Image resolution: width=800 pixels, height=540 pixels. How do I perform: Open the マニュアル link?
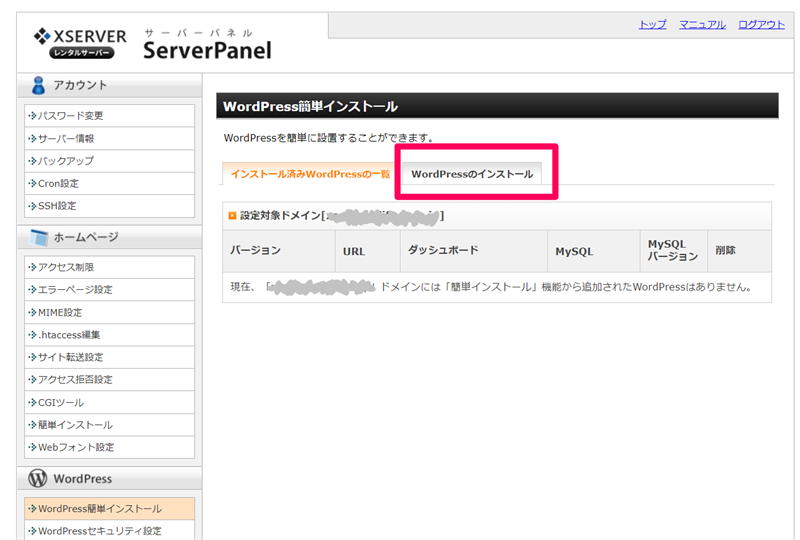[702, 24]
